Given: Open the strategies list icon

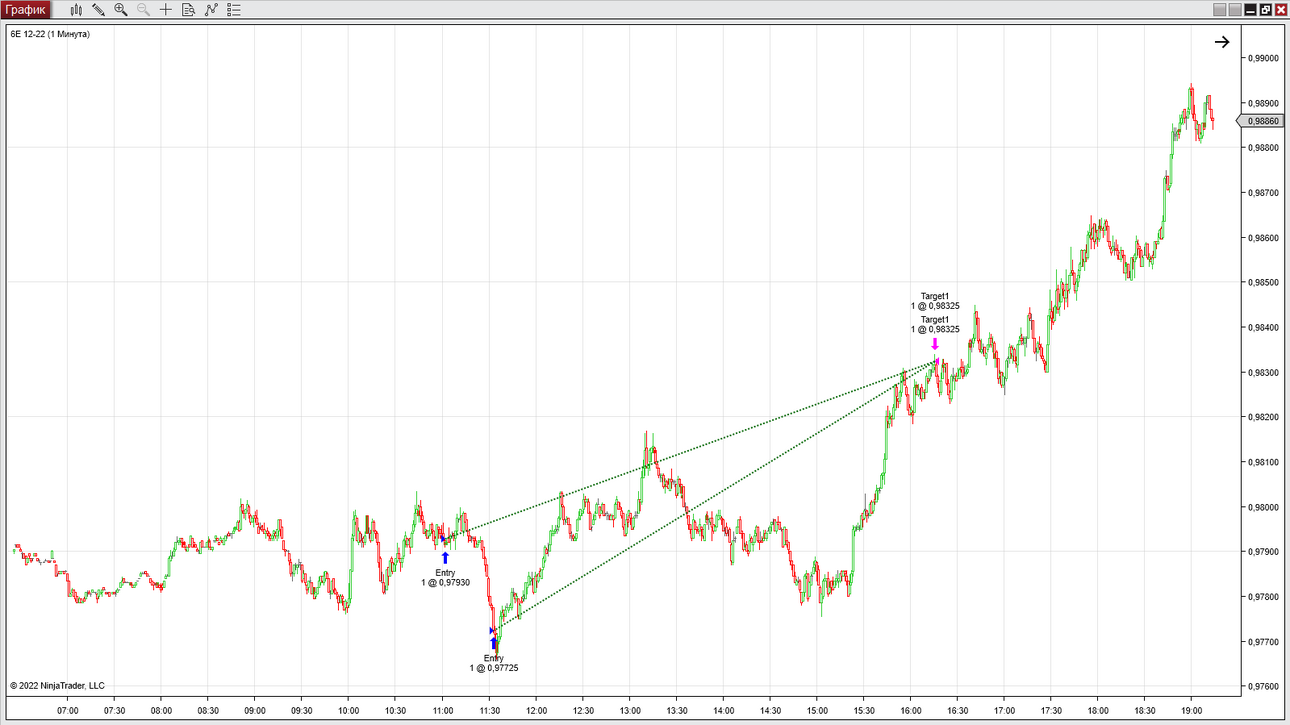Looking at the screenshot, I should 234,10.
